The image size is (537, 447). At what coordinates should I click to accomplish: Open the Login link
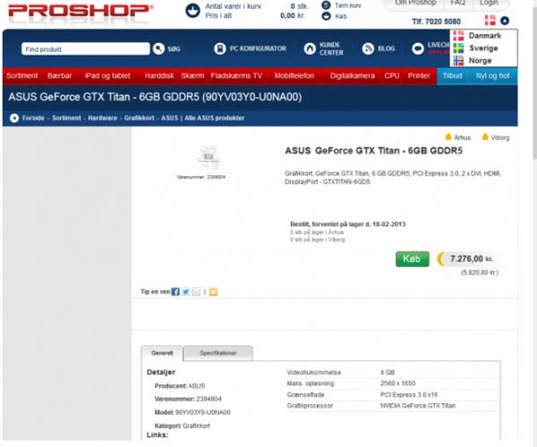coord(488,3)
